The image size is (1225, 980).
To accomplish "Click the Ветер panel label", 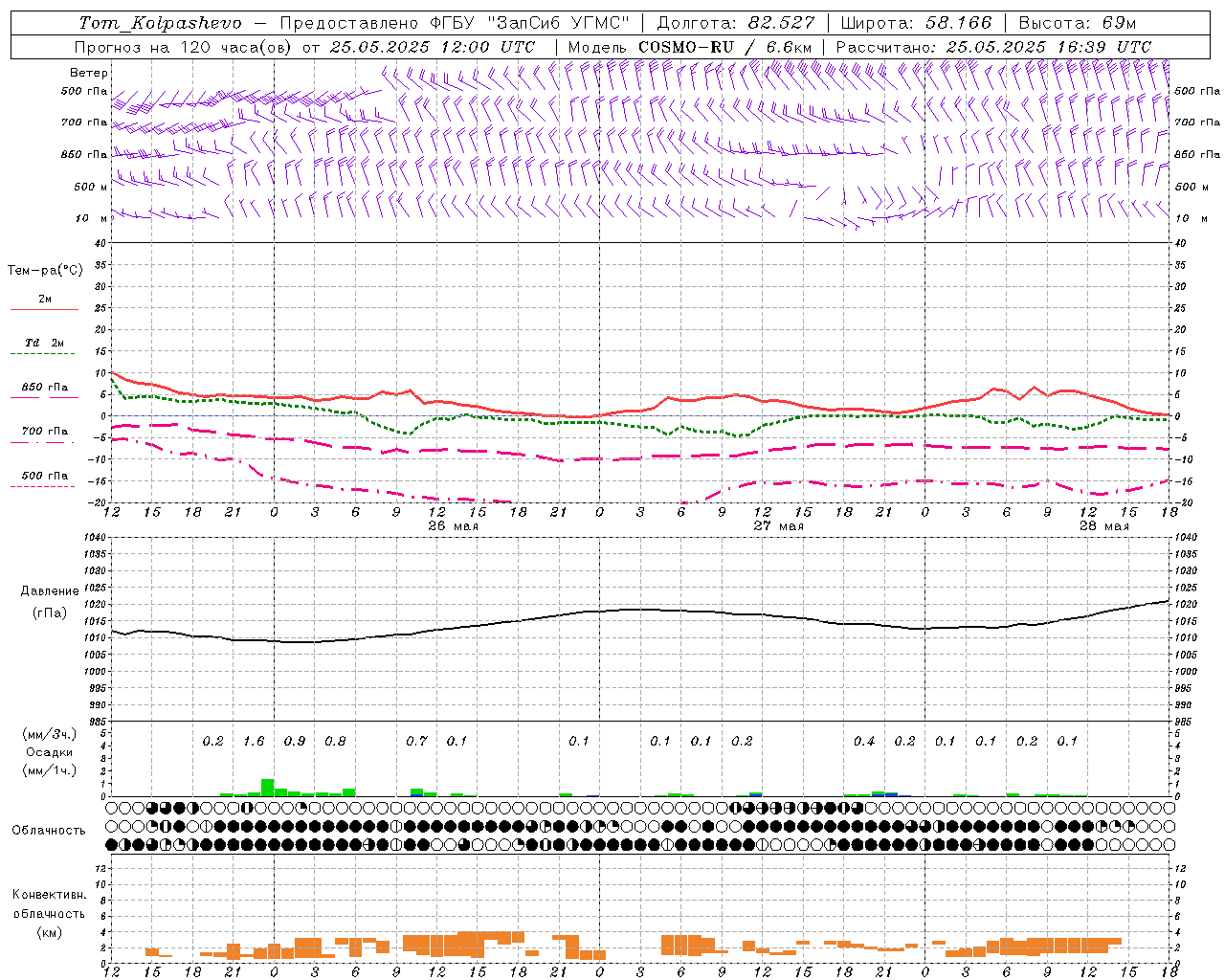I will point(89,73).
